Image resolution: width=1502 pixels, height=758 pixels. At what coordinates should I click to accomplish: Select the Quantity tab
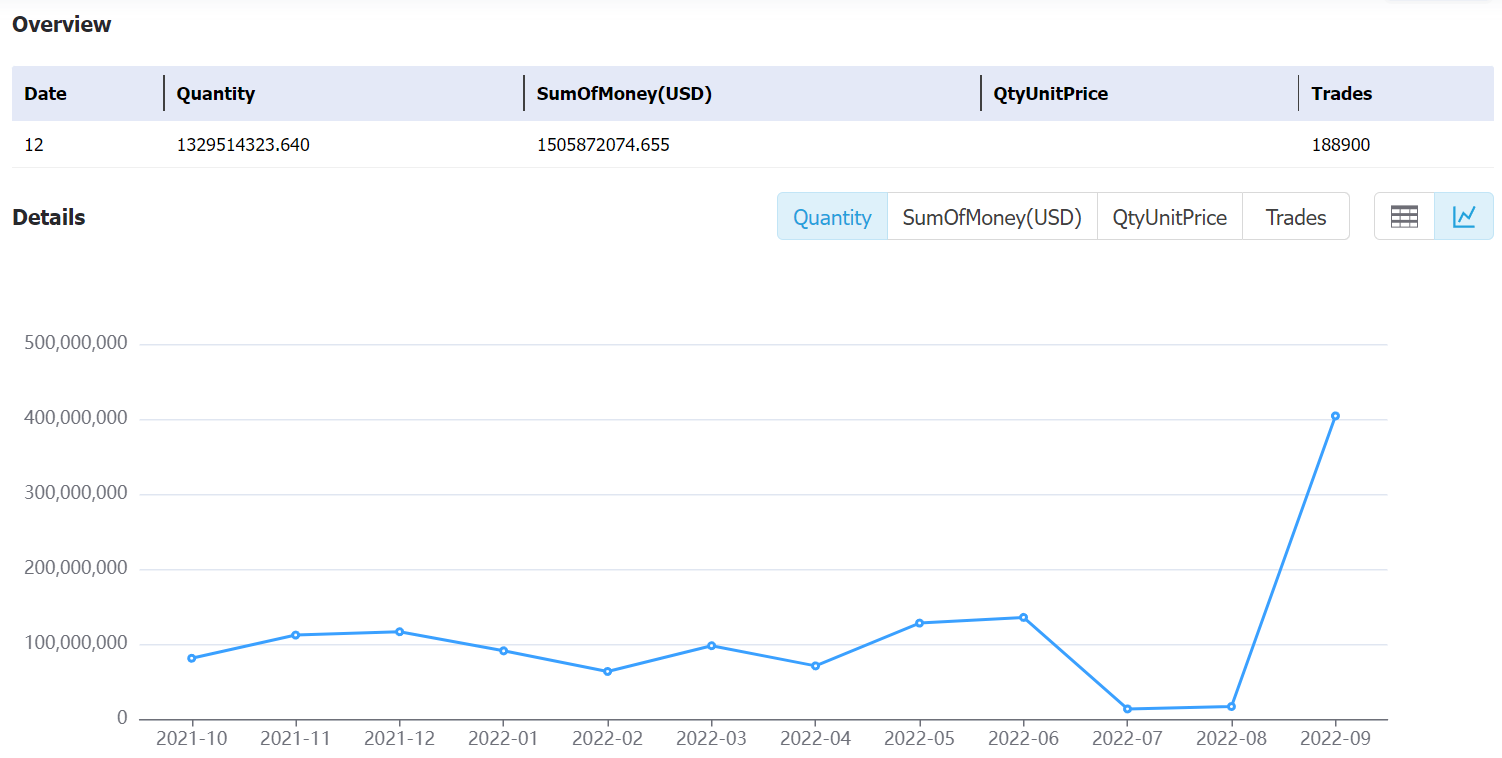(x=832, y=217)
